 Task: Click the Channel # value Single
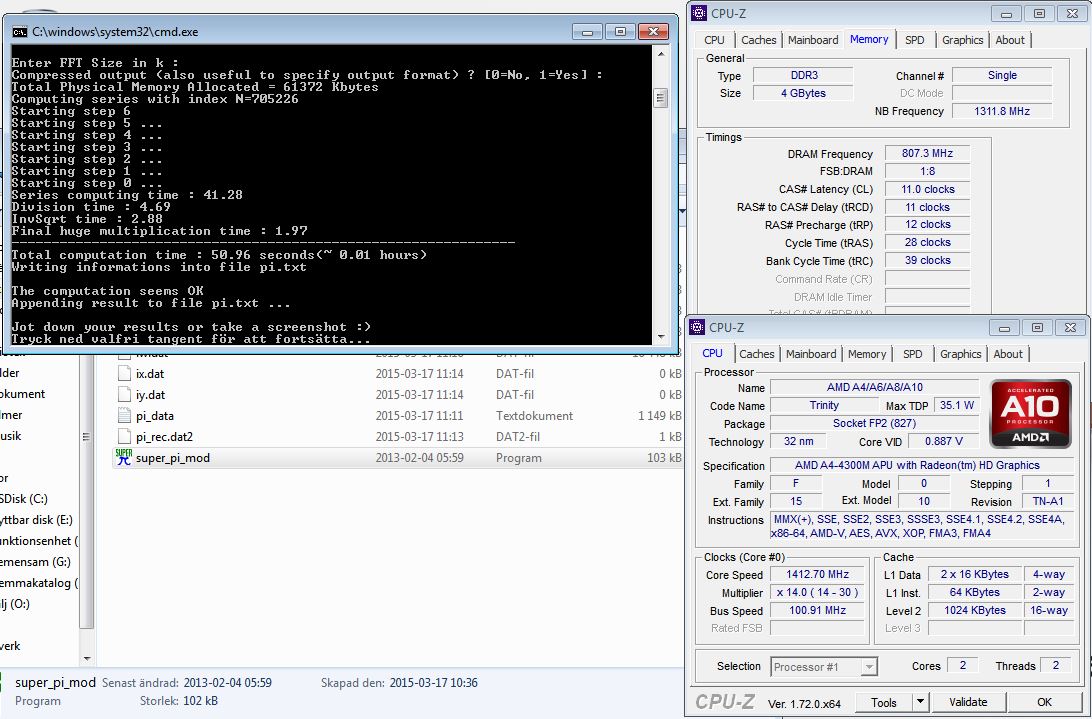pos(1002,75)
